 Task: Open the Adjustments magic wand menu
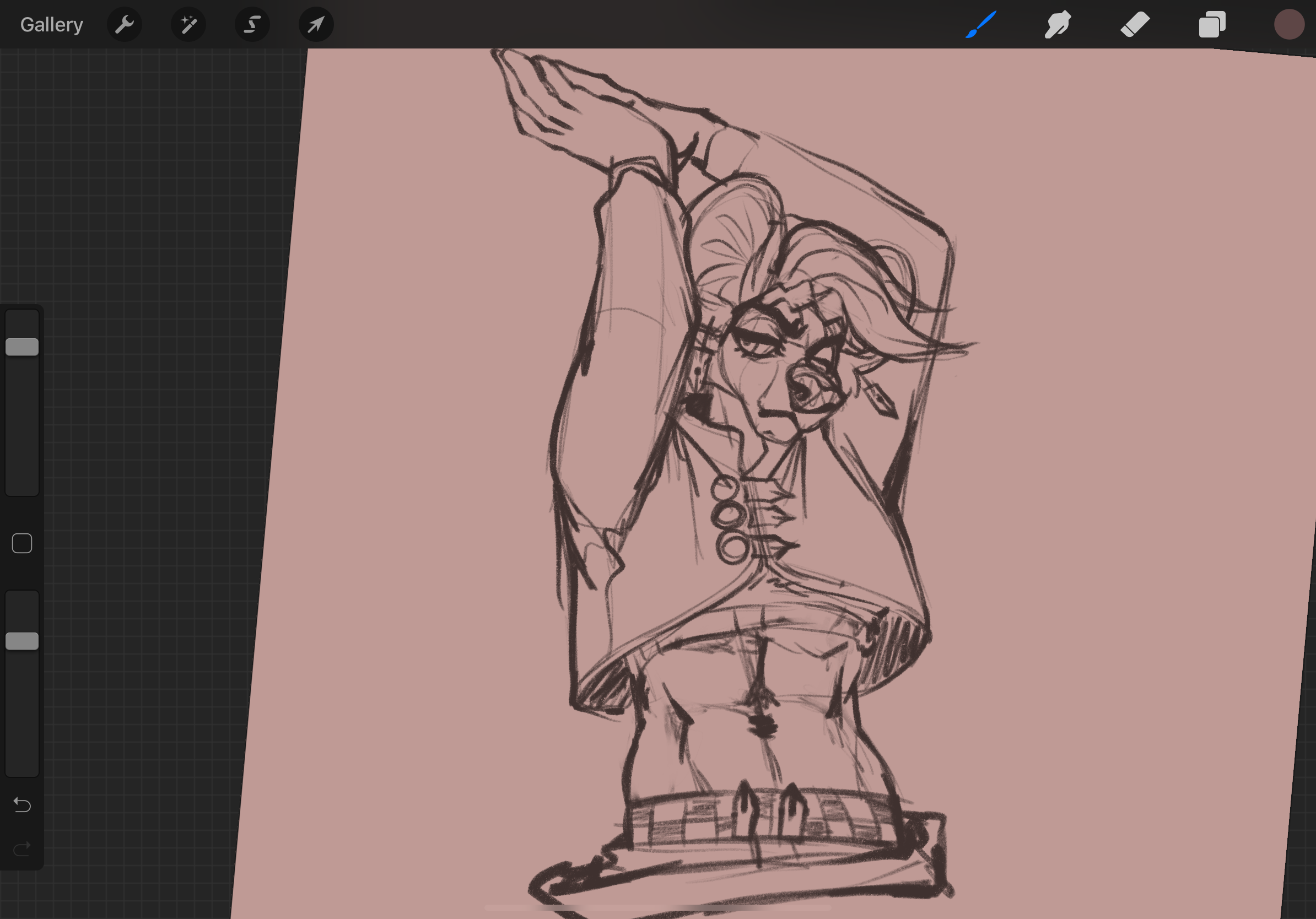(x=188, y=25)
